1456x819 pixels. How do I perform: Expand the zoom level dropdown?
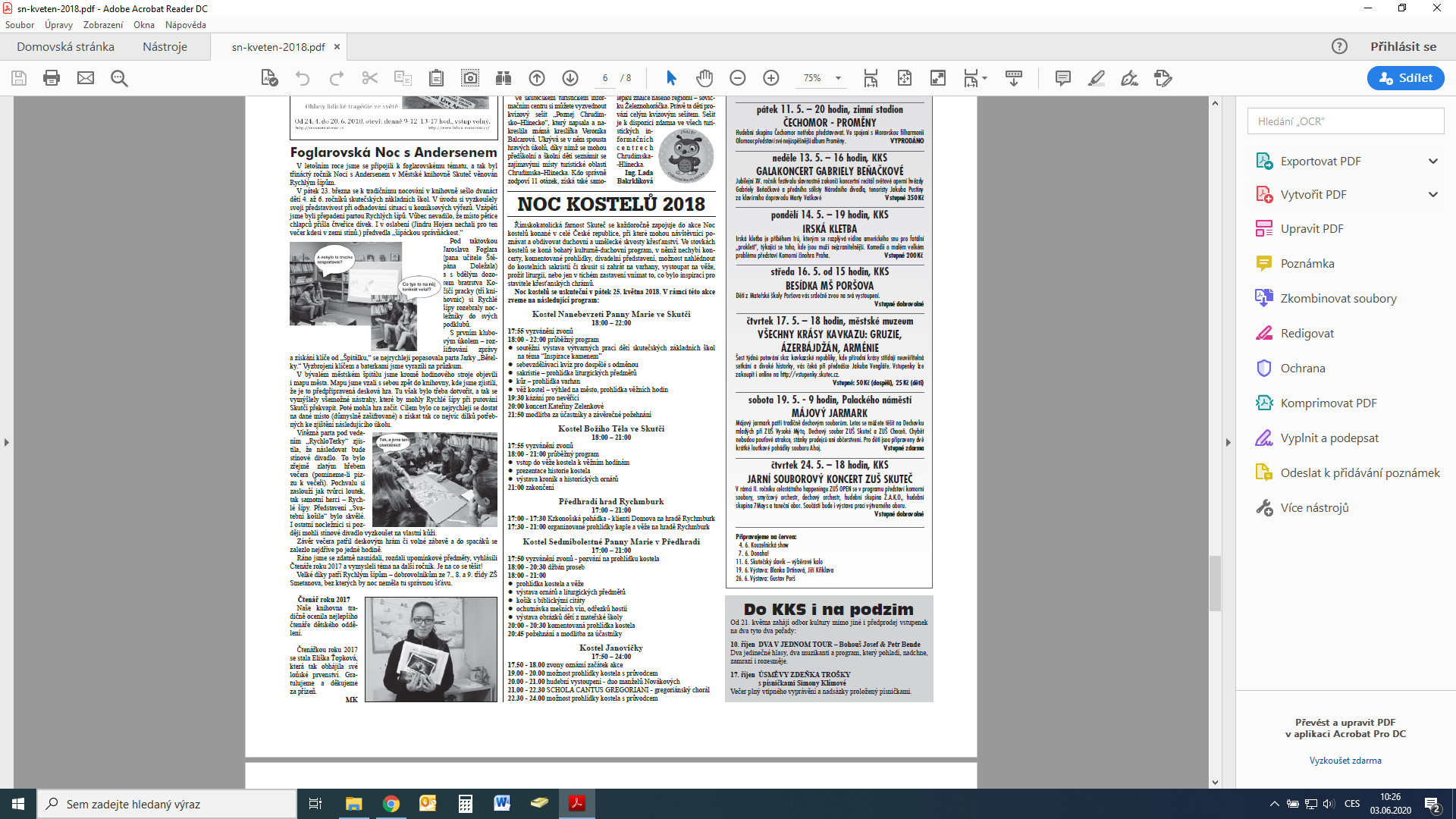tap(838, 78)
